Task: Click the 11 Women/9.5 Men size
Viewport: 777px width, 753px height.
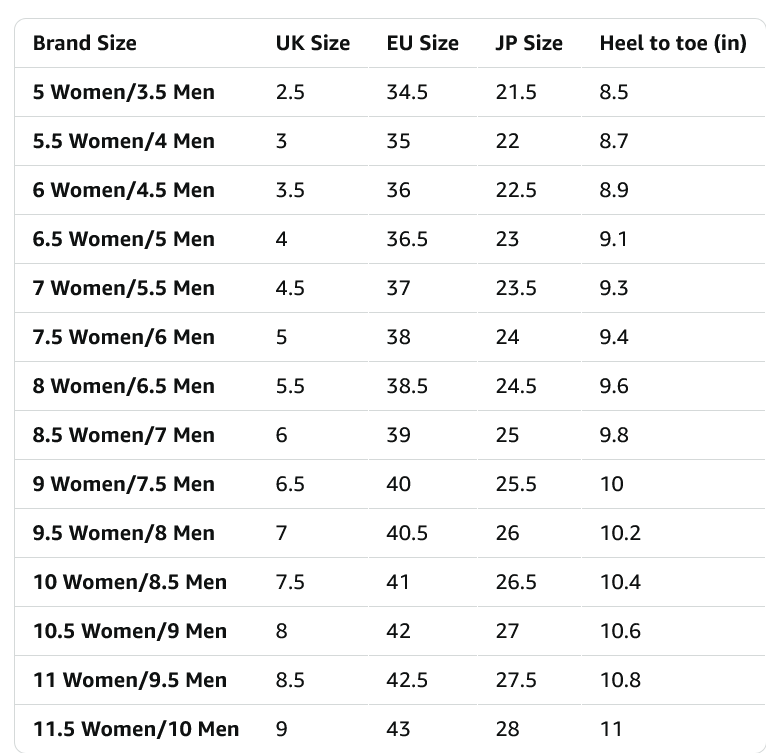Action: click(129, 680)
